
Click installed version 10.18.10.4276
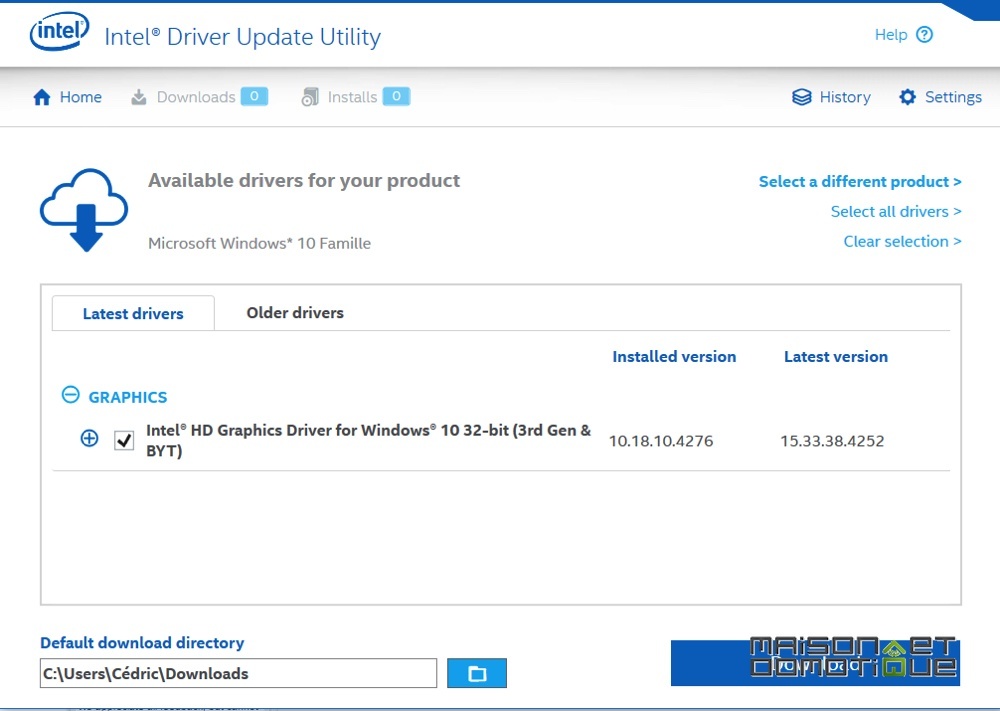[661, 441]
